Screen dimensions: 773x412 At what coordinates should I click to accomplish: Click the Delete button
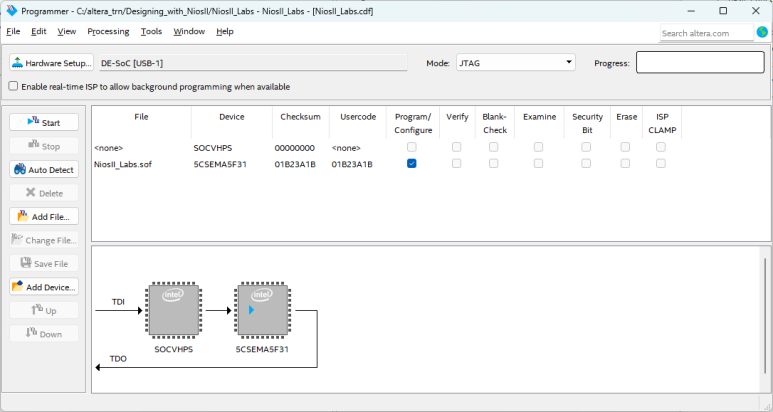click(44, 193)
